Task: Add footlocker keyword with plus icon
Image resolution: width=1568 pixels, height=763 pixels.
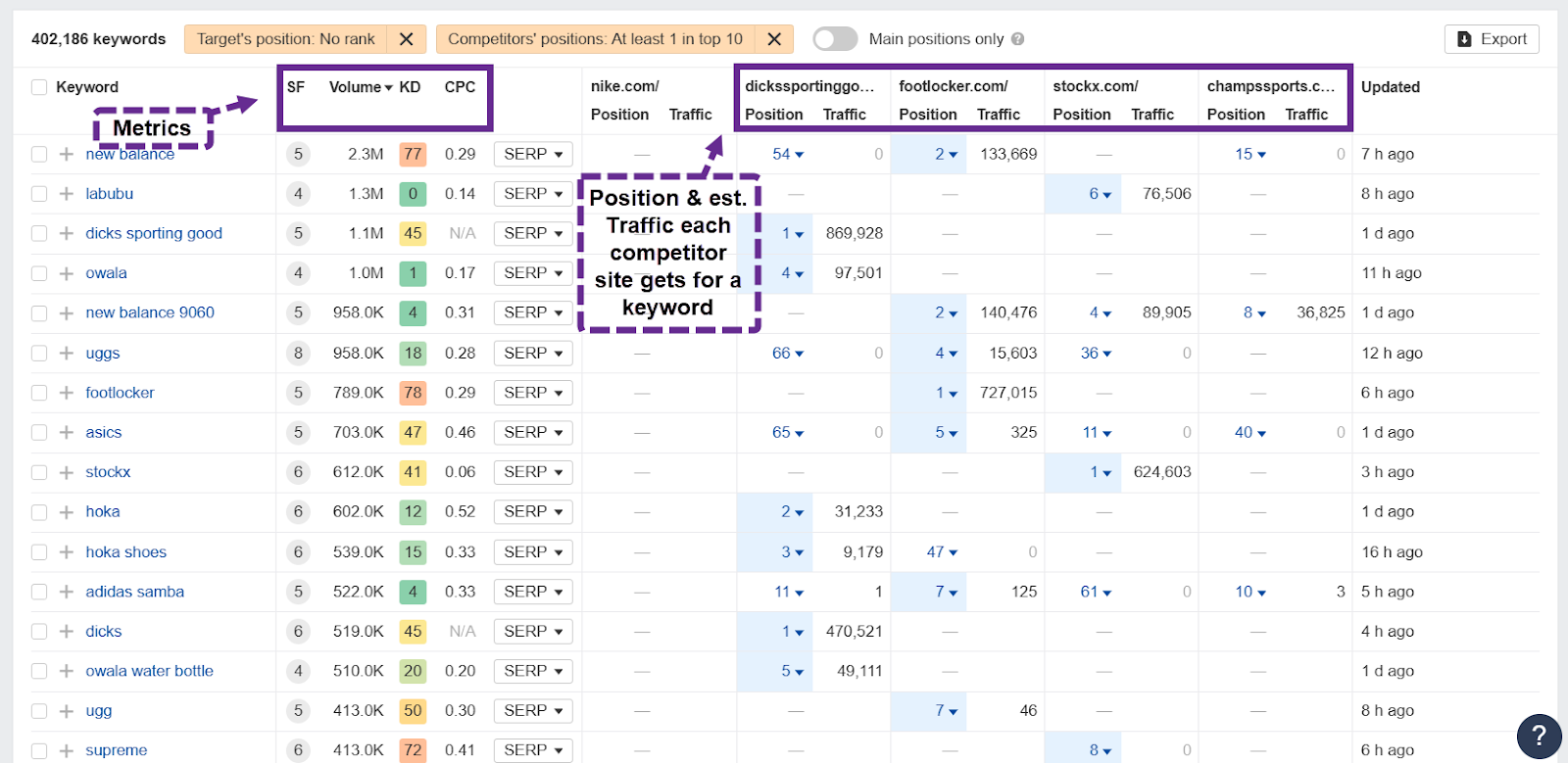Action: point(67,393)
